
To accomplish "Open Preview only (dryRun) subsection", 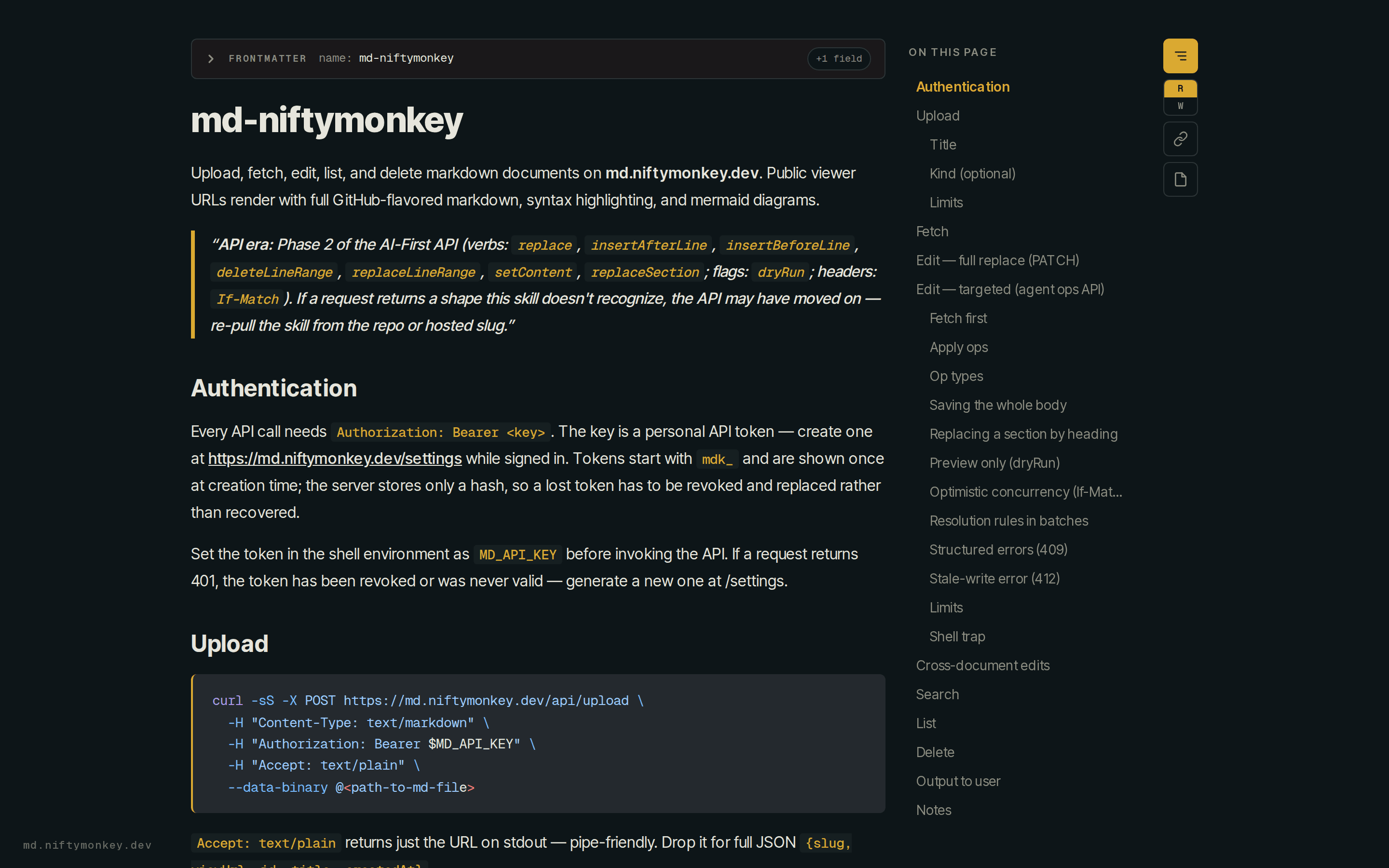I will [994, 463].
